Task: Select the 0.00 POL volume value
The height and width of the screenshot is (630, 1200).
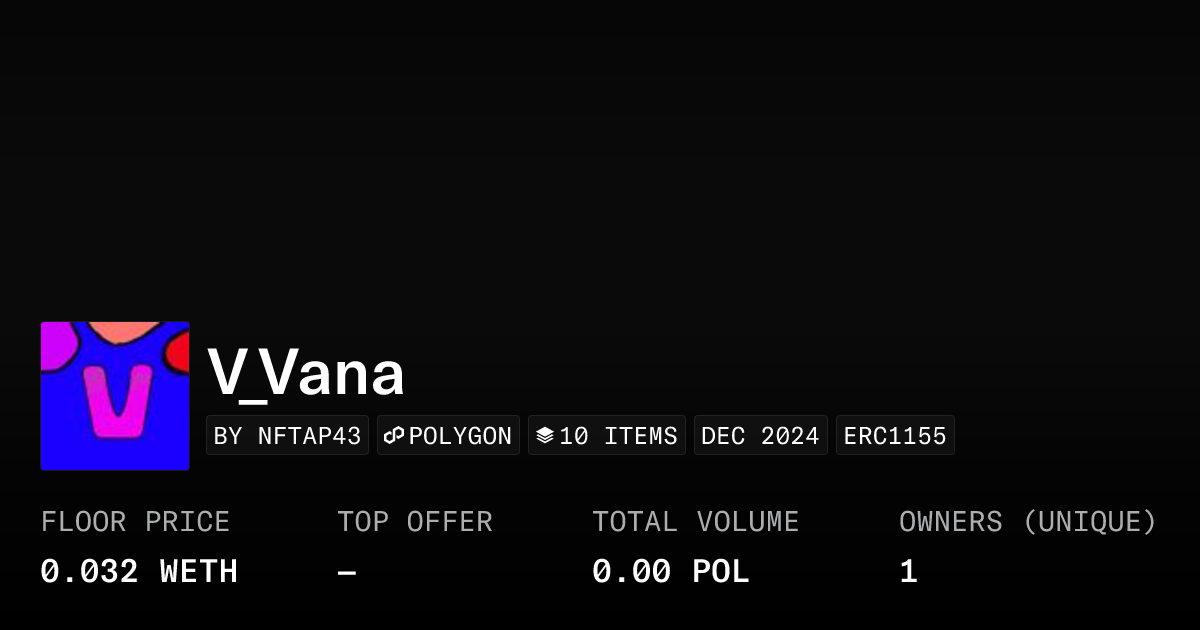Action: (x=670, y=572)
